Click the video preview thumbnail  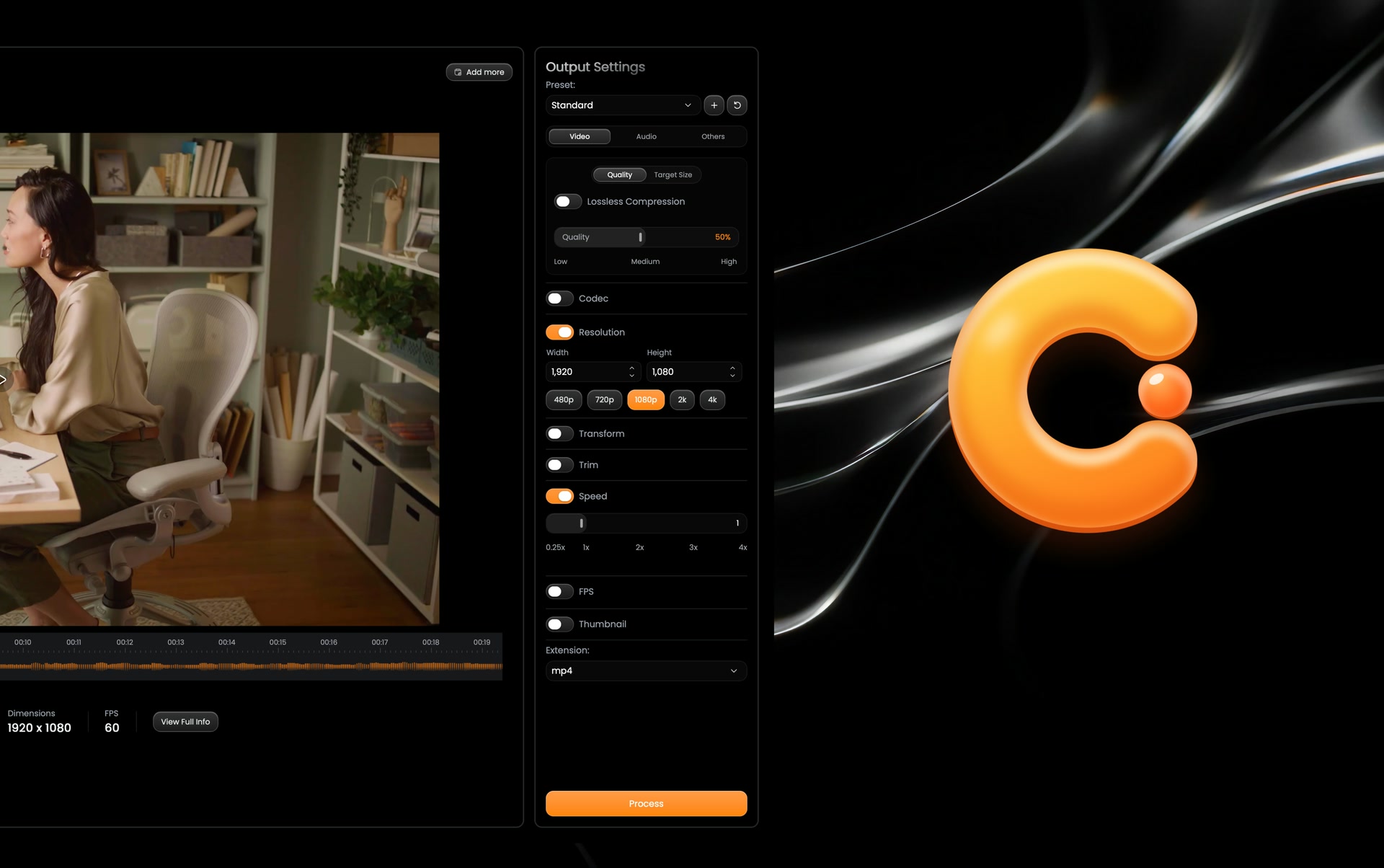point(219,378)
